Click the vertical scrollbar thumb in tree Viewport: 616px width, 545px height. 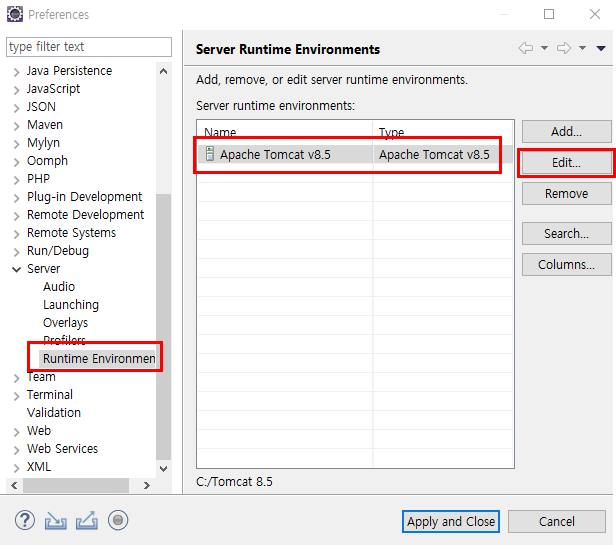(163, 326)
